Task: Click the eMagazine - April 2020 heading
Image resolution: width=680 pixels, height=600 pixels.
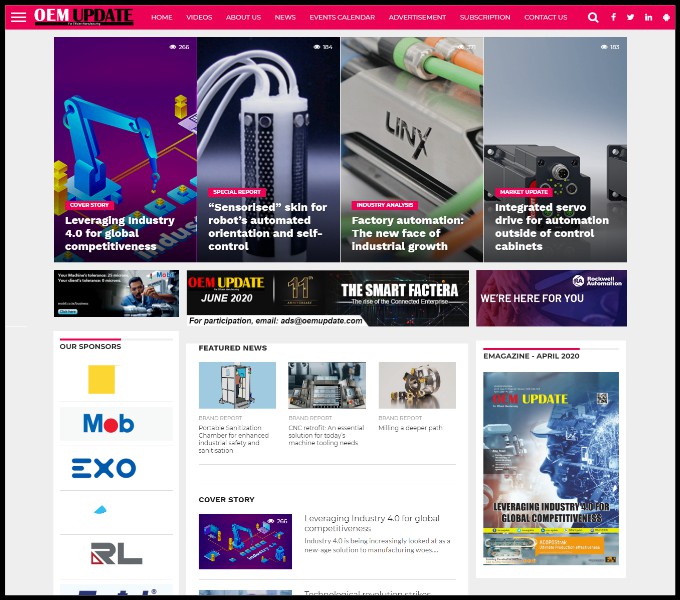Action: point(531,356)
